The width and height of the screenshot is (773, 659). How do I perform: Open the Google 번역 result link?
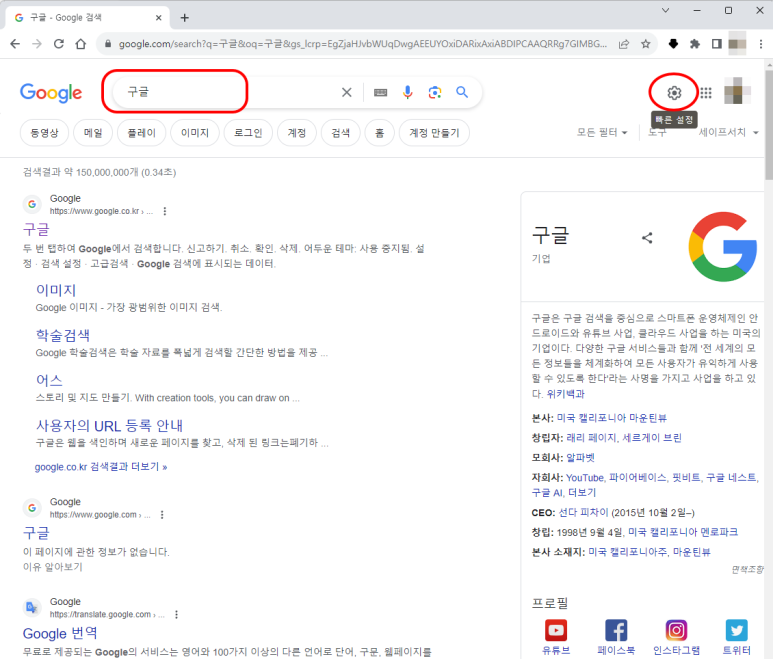(60, 633)
